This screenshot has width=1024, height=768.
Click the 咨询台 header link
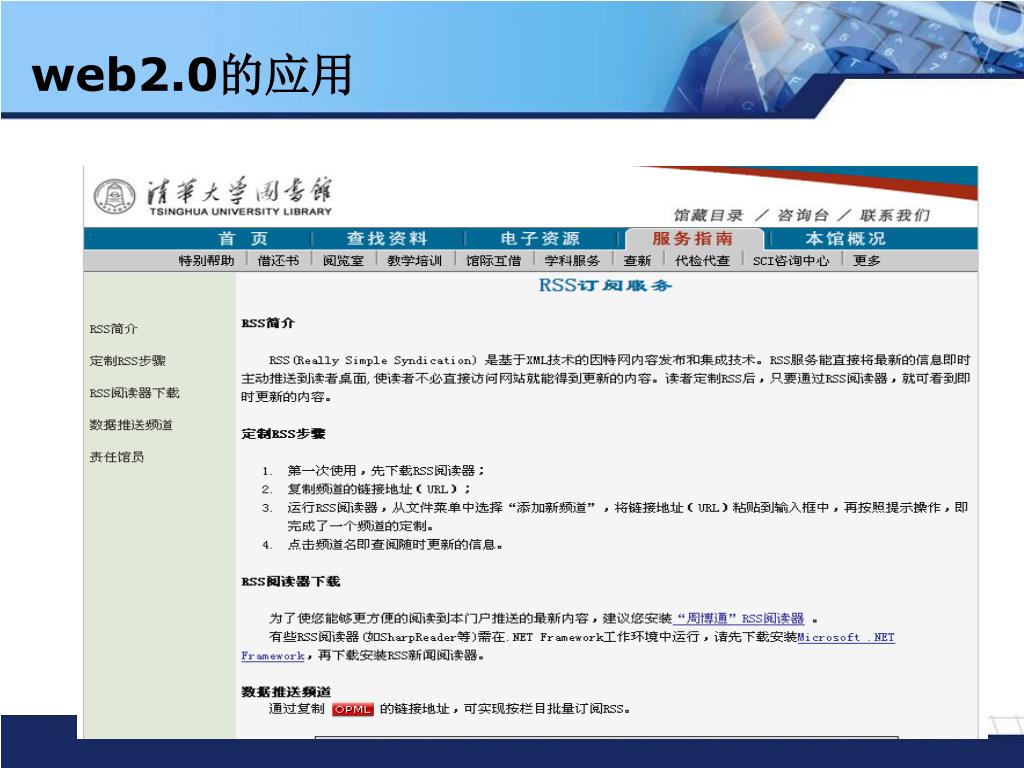[x=803, y=215]
